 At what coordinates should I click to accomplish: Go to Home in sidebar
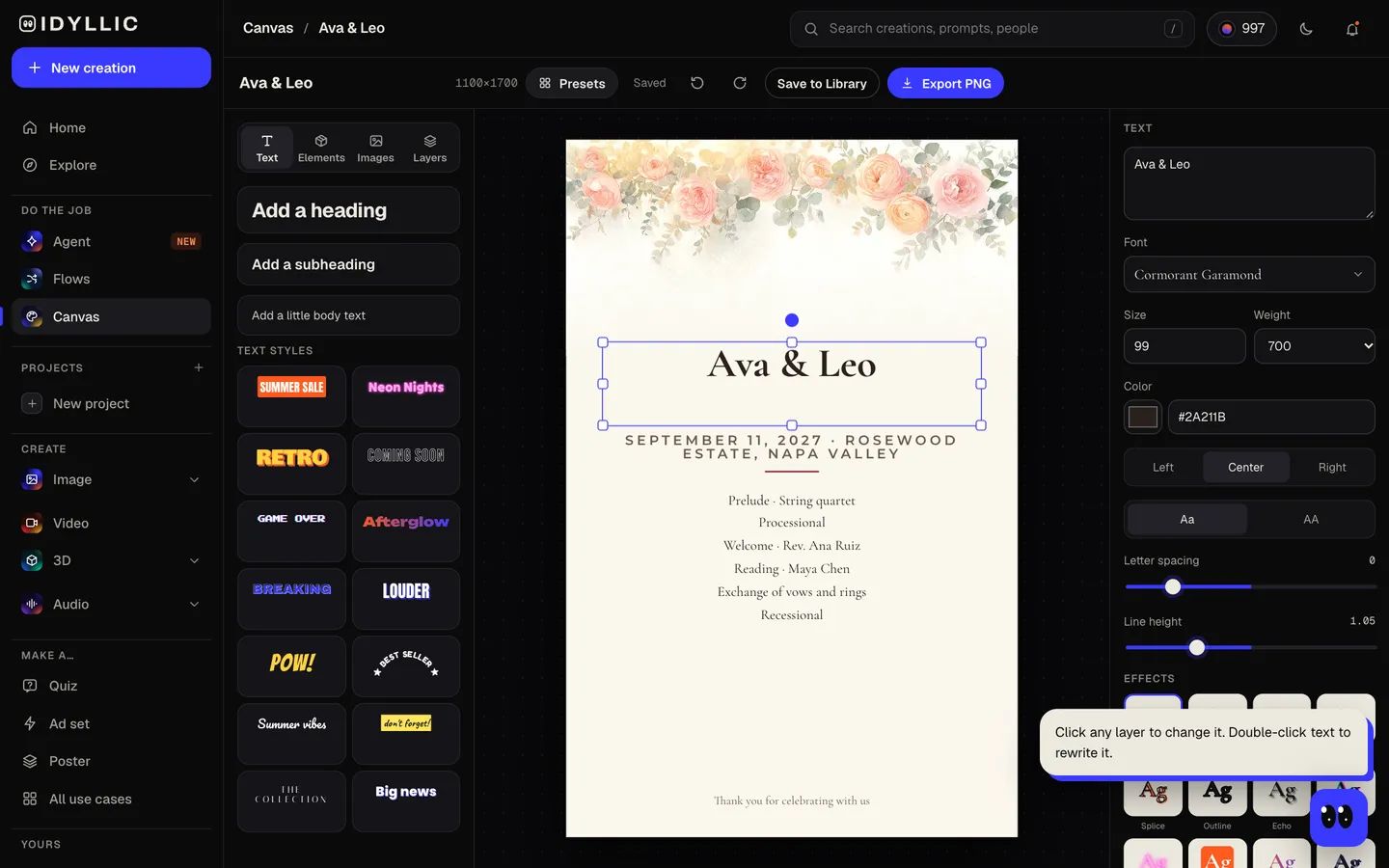(111, 127)
